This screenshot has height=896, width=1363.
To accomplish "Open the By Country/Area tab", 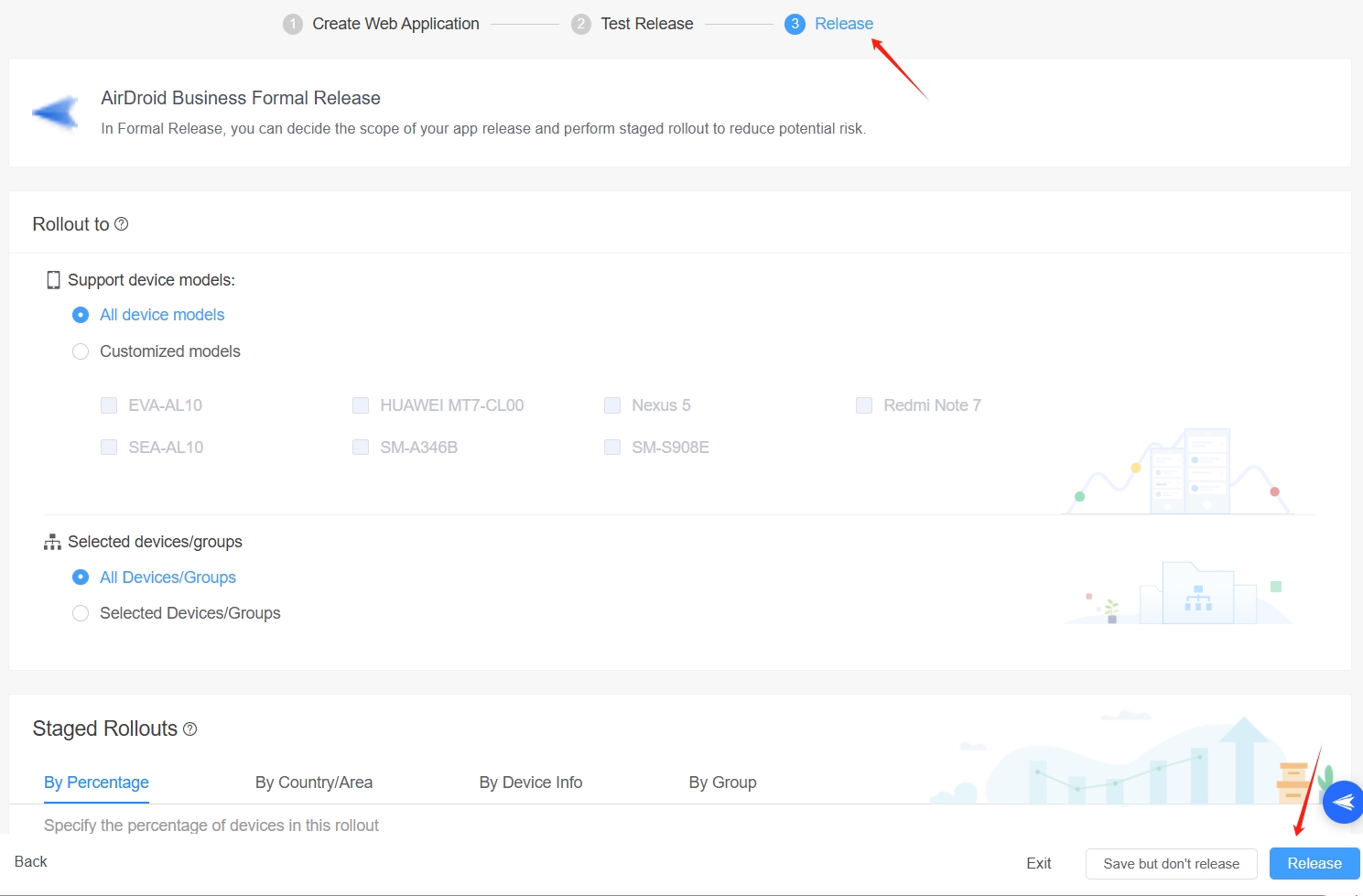I will [314, 783].
